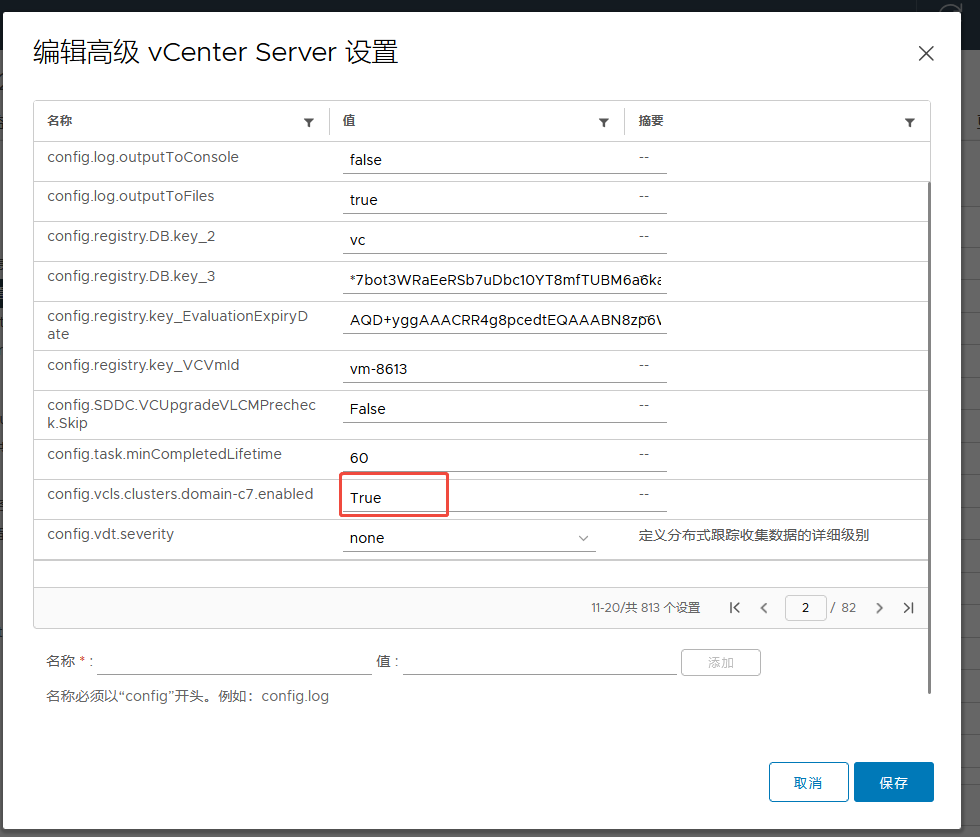
Task: Open filter for the 摘要 column
Action: coord(910,123)
